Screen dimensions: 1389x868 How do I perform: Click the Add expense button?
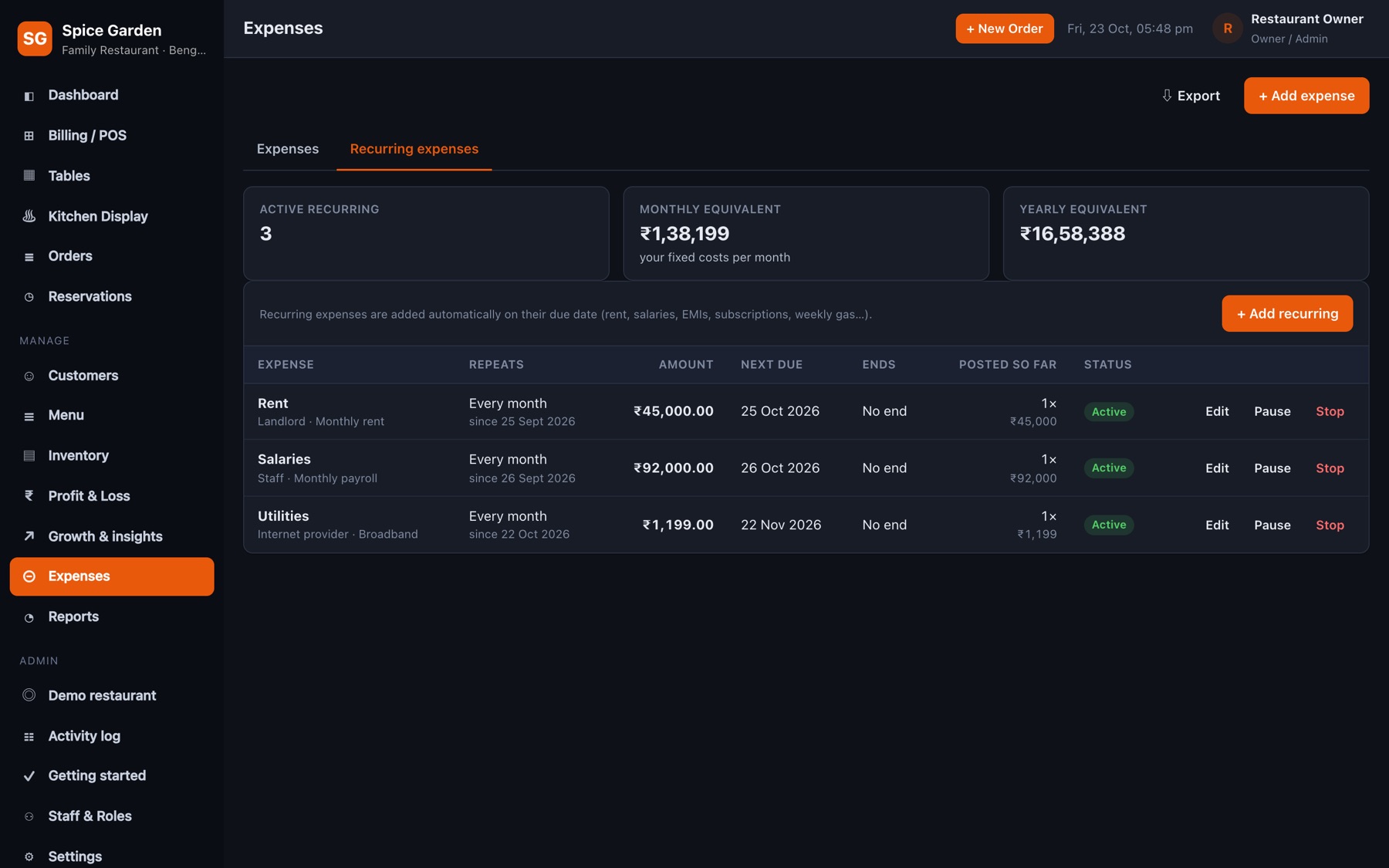[x=1306, y=96]
